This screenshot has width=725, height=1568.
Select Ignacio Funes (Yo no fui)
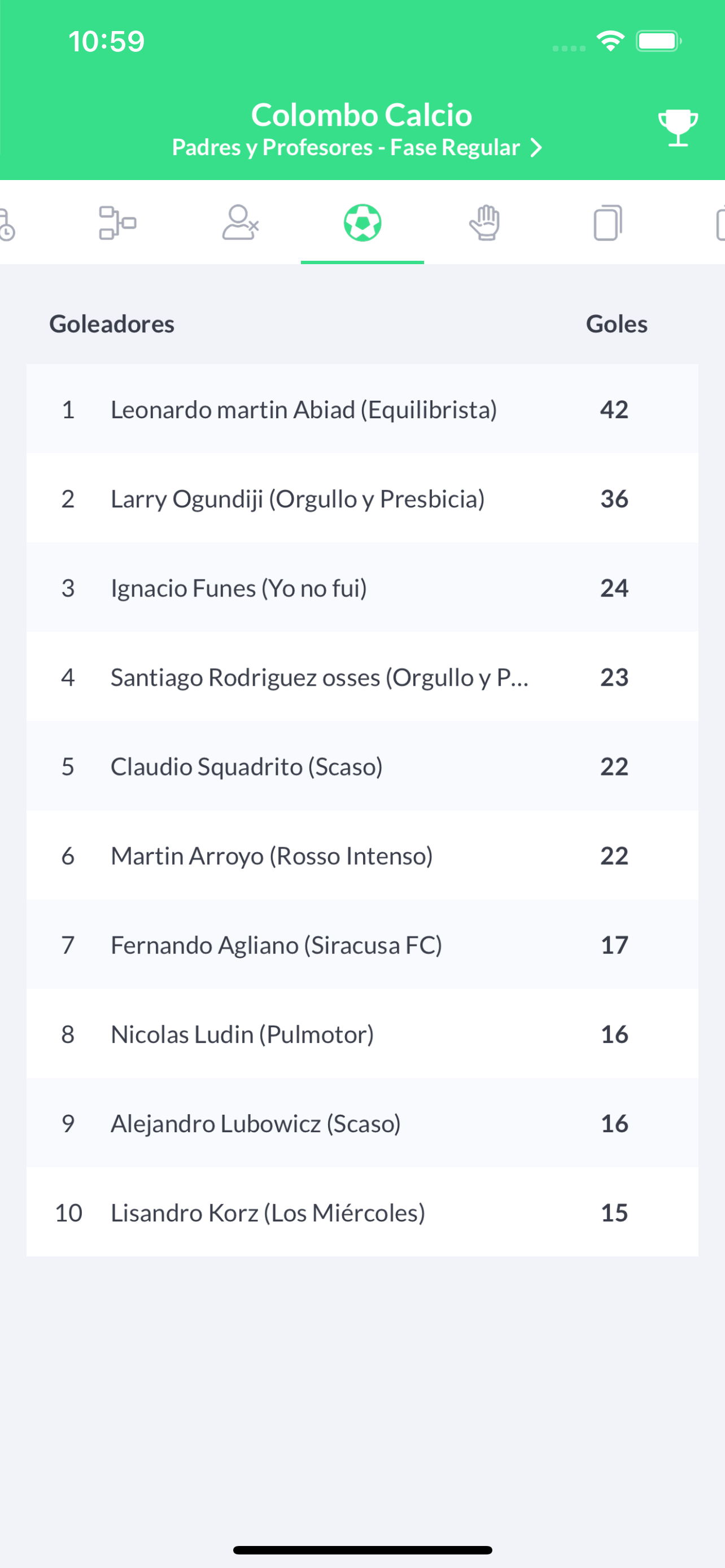click(x=362, y=588)
